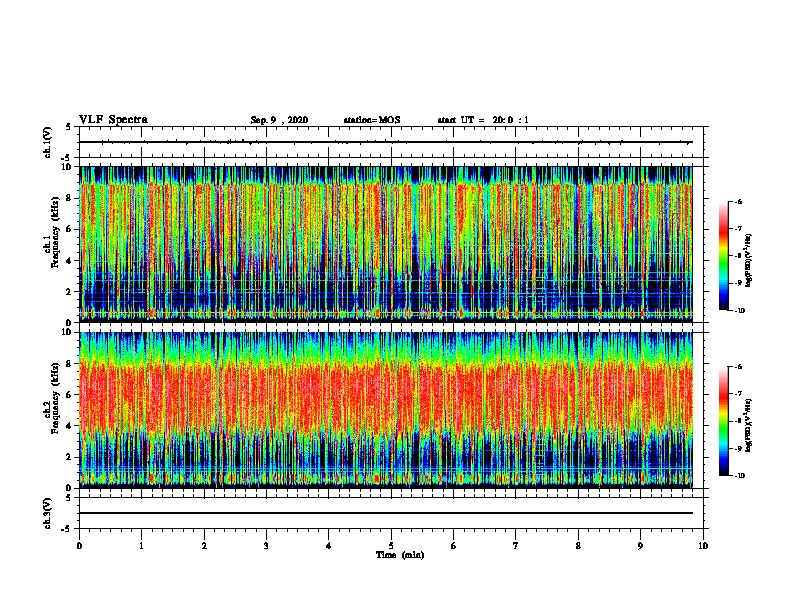
Task: Click time axis tick label "7"
Action: 516,545
